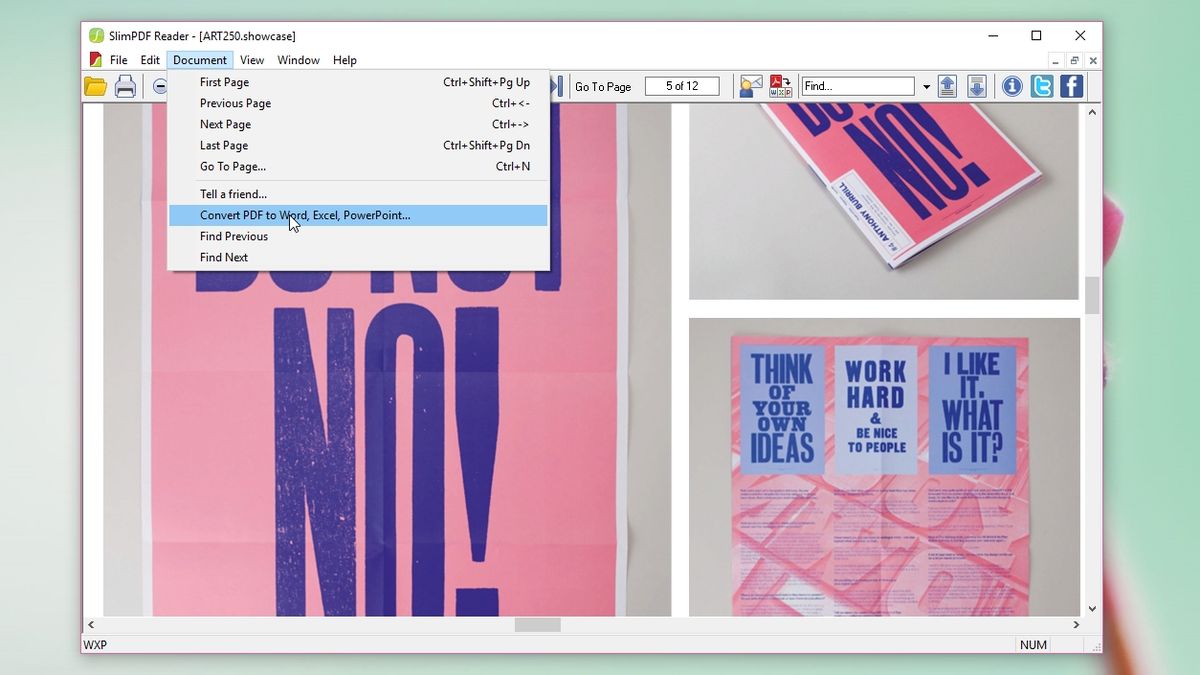Jump to previous match with the up-arrow icon
This screenshot has width=1200, height=675.
(x=947, y=86)
